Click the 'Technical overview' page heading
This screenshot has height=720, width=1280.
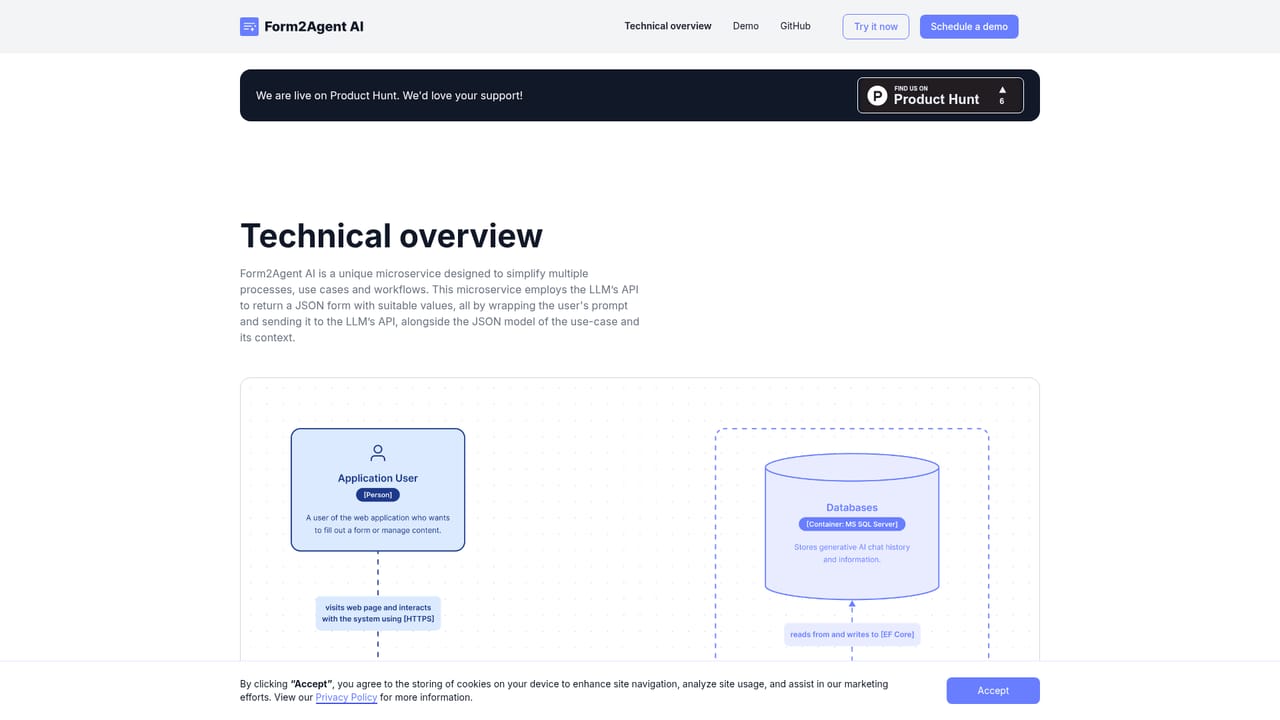coord(391,236)
